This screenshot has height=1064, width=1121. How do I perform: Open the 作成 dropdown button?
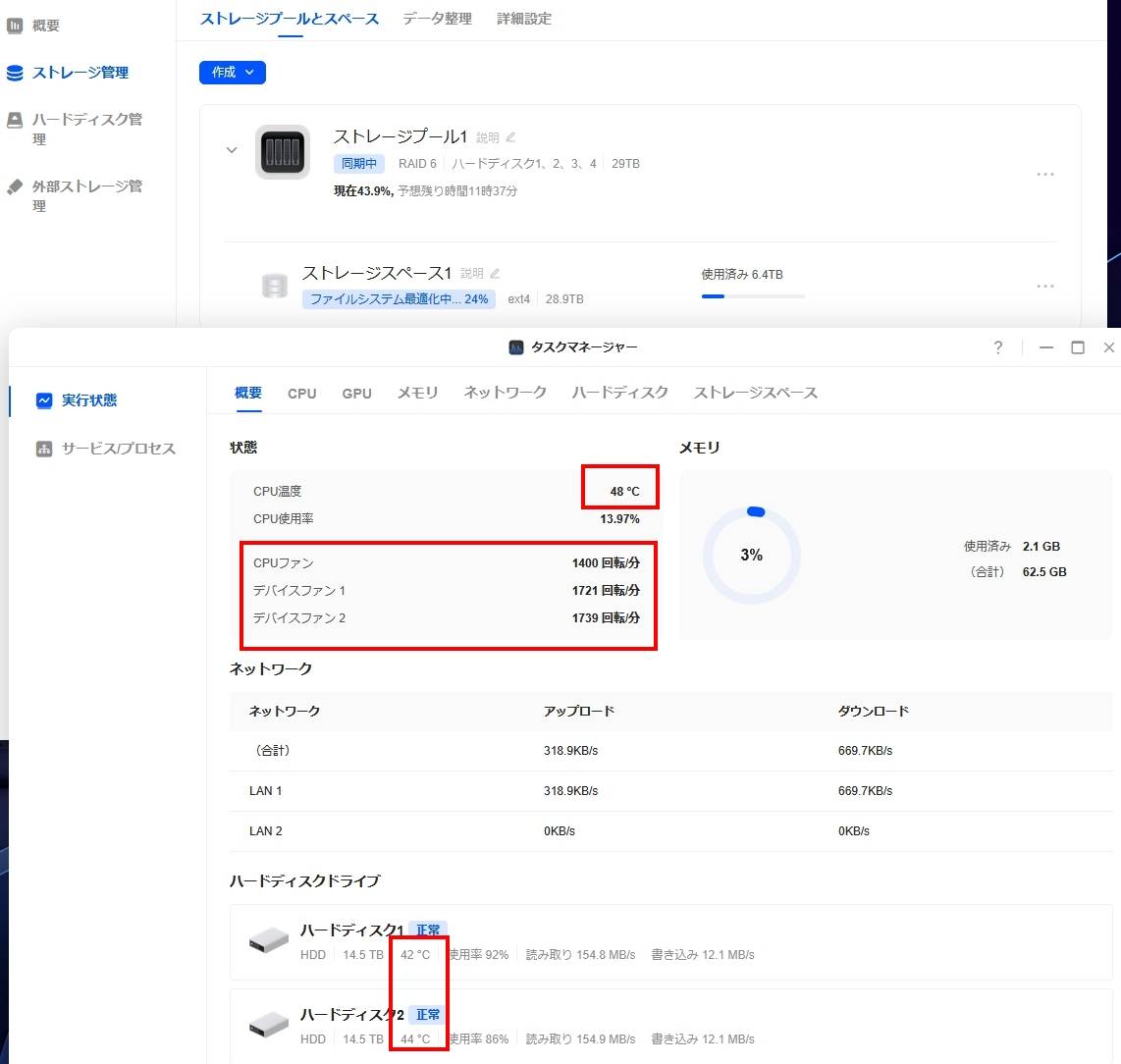[233, 73]
